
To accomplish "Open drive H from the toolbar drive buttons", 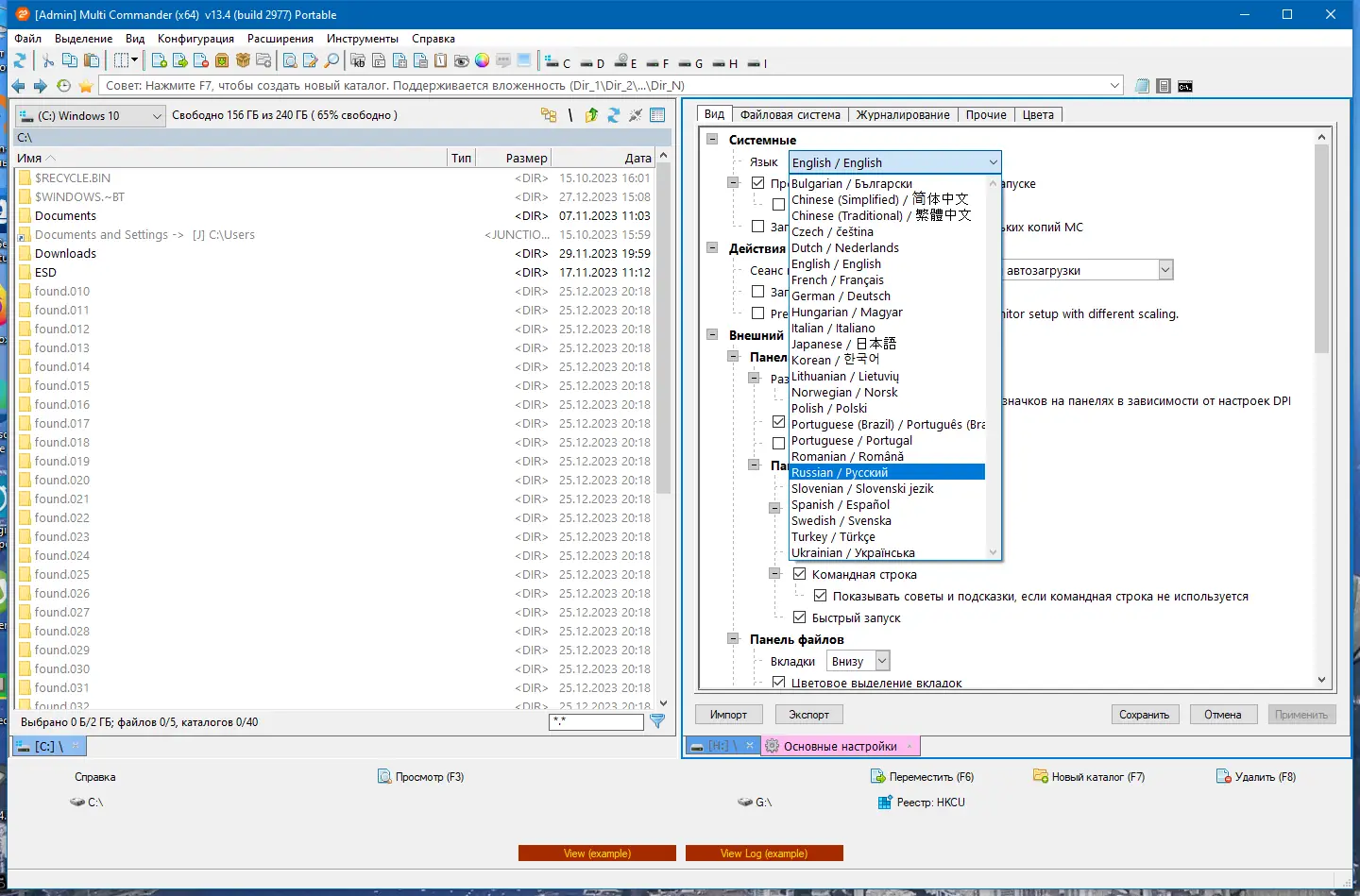I will coord(725,63).
